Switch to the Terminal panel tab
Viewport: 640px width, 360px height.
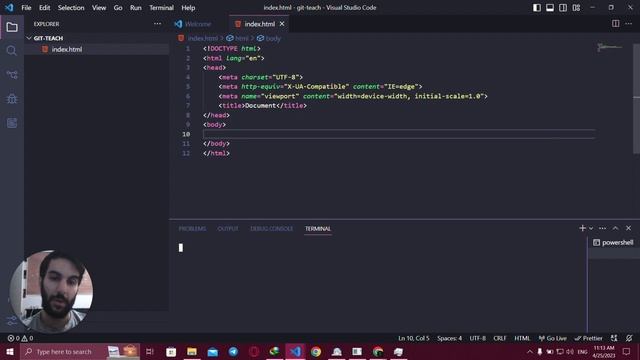(318, 229)
